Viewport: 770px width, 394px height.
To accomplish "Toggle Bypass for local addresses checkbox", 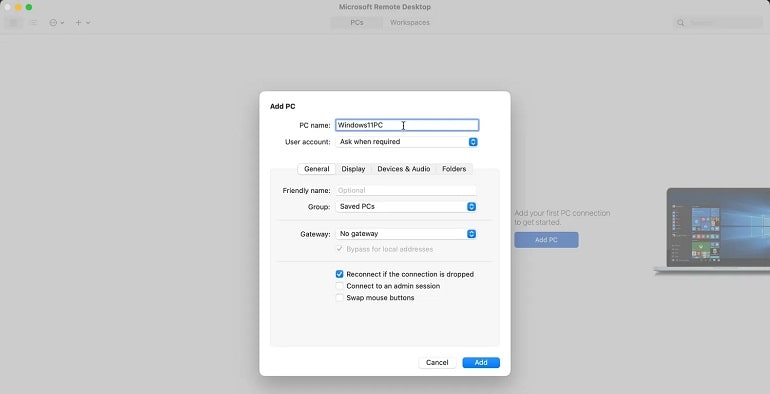I will click(x=339, y=249).
